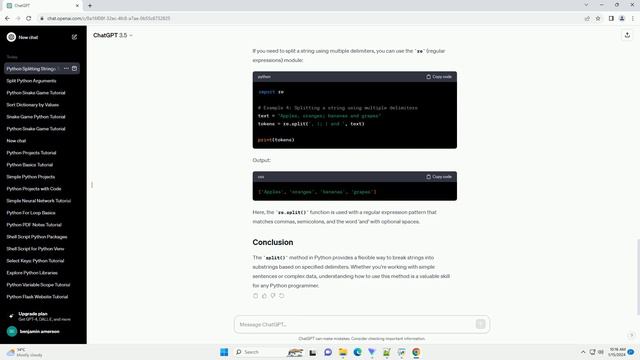The image size is (640, 360).
Task: Click the share page icon in address bar
Action: [587, 18]
